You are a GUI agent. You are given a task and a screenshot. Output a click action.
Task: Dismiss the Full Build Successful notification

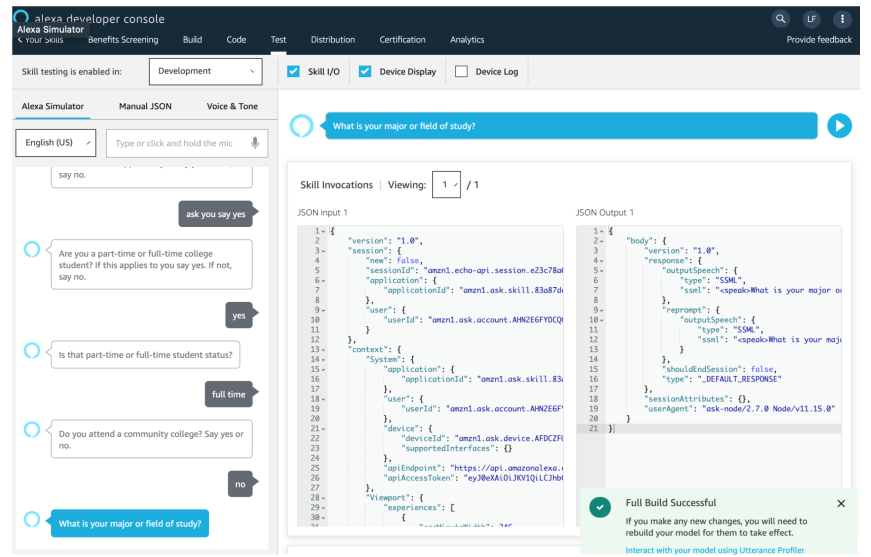click(x=841, y=504)
